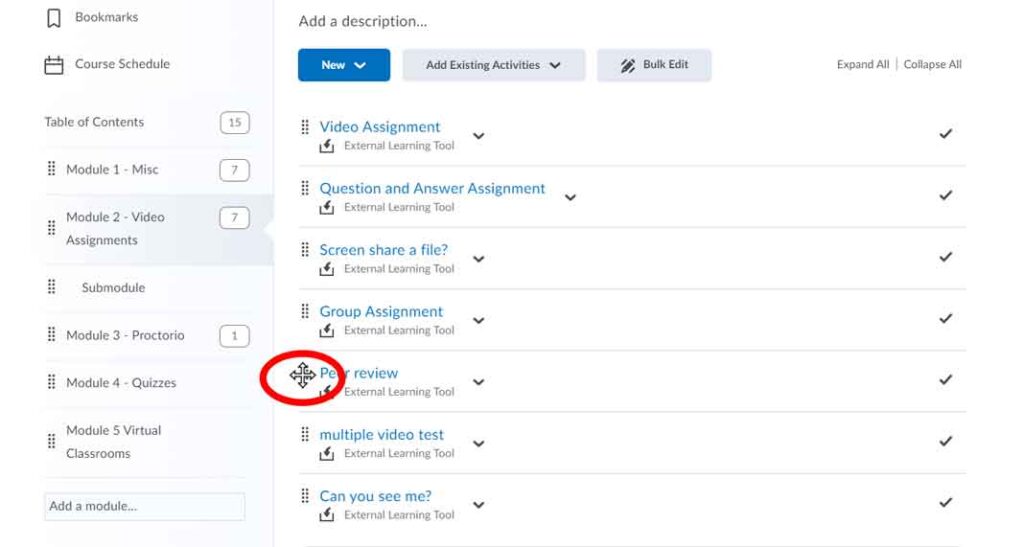Screen dimensions: 1024x547
Task: Click the Course Schedule calendar icon
Action: click(54, 65)
